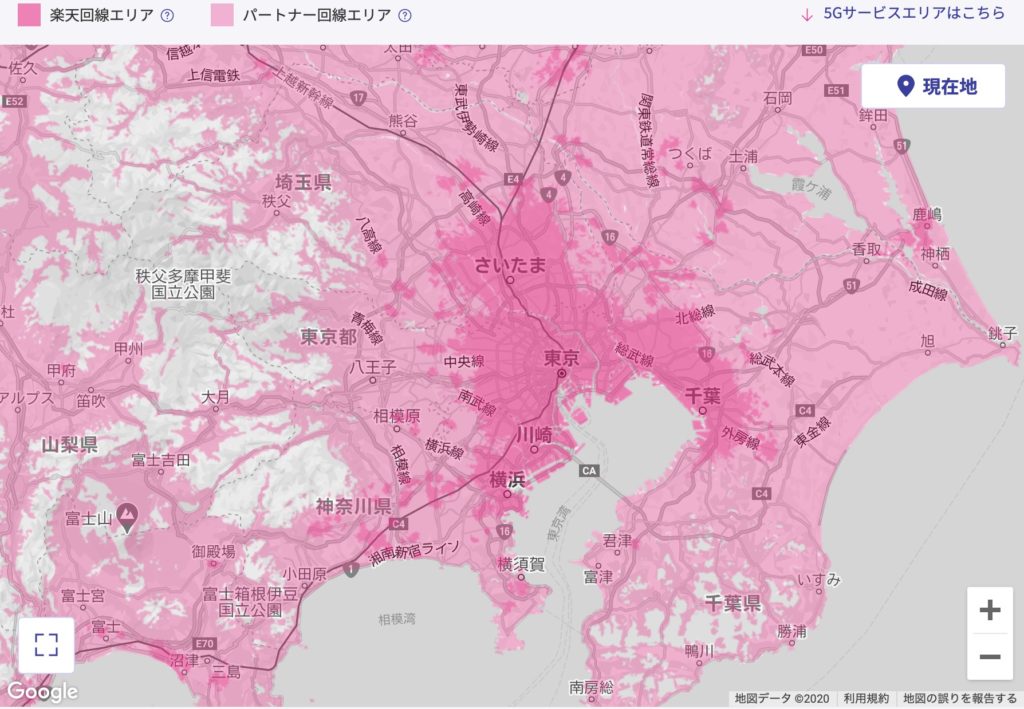Click the route 17 road shield
Image resolution: width=1024 pixels, height=709 pixels.
coord(357,99)
